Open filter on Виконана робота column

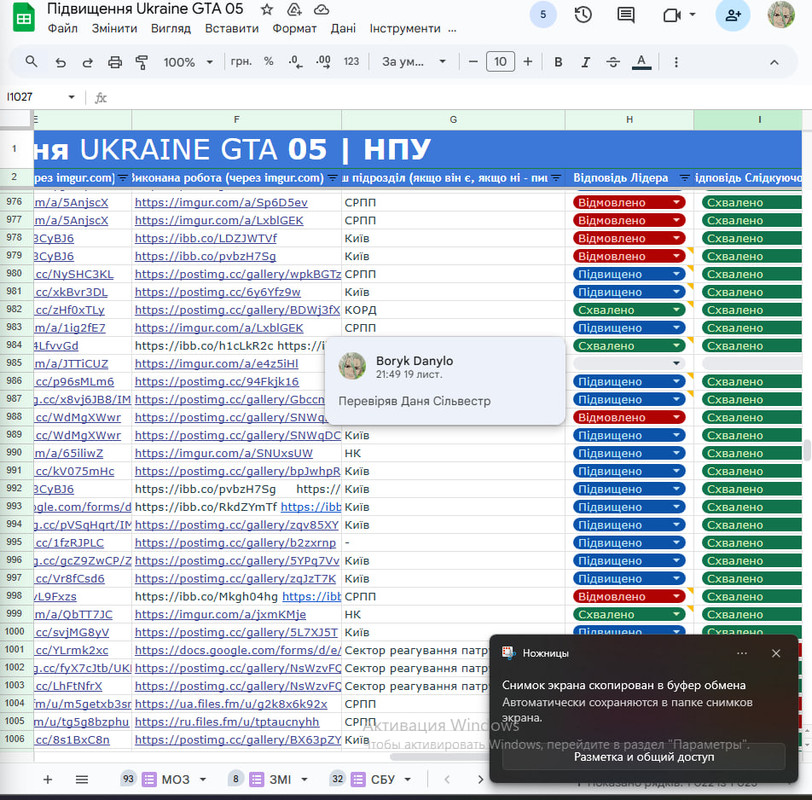(x=333, y=178)
